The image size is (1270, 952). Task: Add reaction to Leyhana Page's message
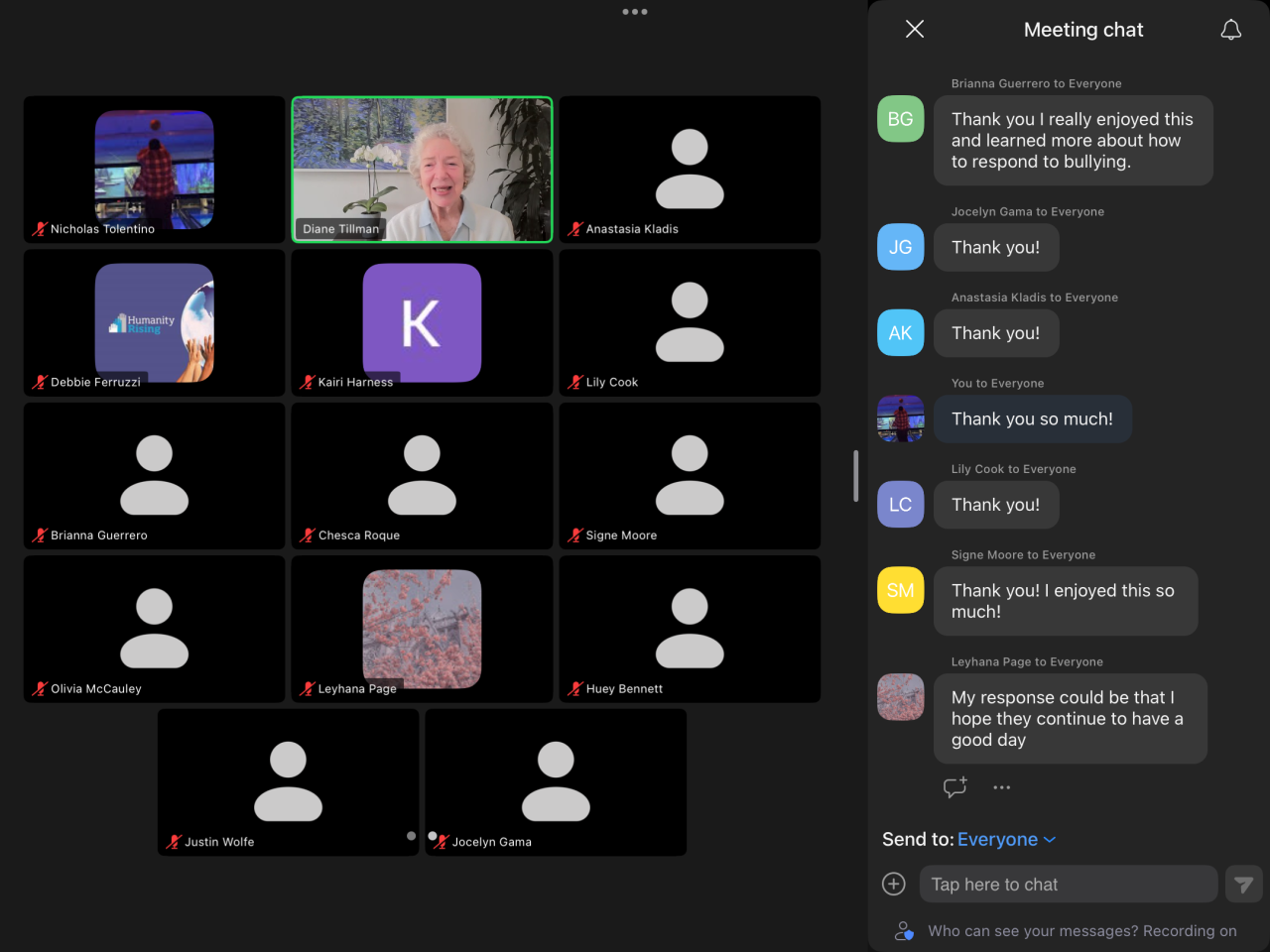tap(954, 787)
